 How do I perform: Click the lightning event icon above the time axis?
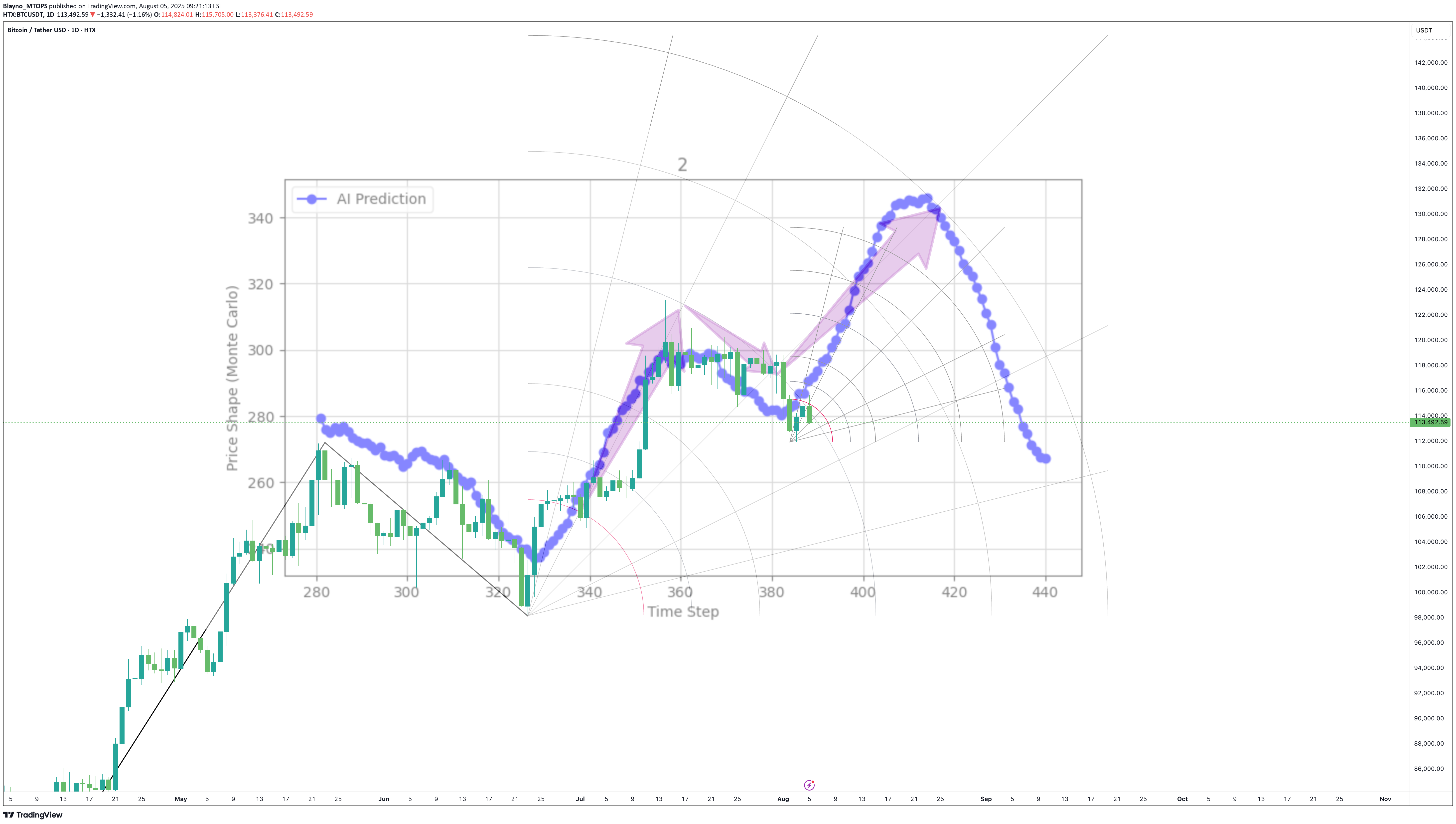pyautogui.click(x=809, y=785)
